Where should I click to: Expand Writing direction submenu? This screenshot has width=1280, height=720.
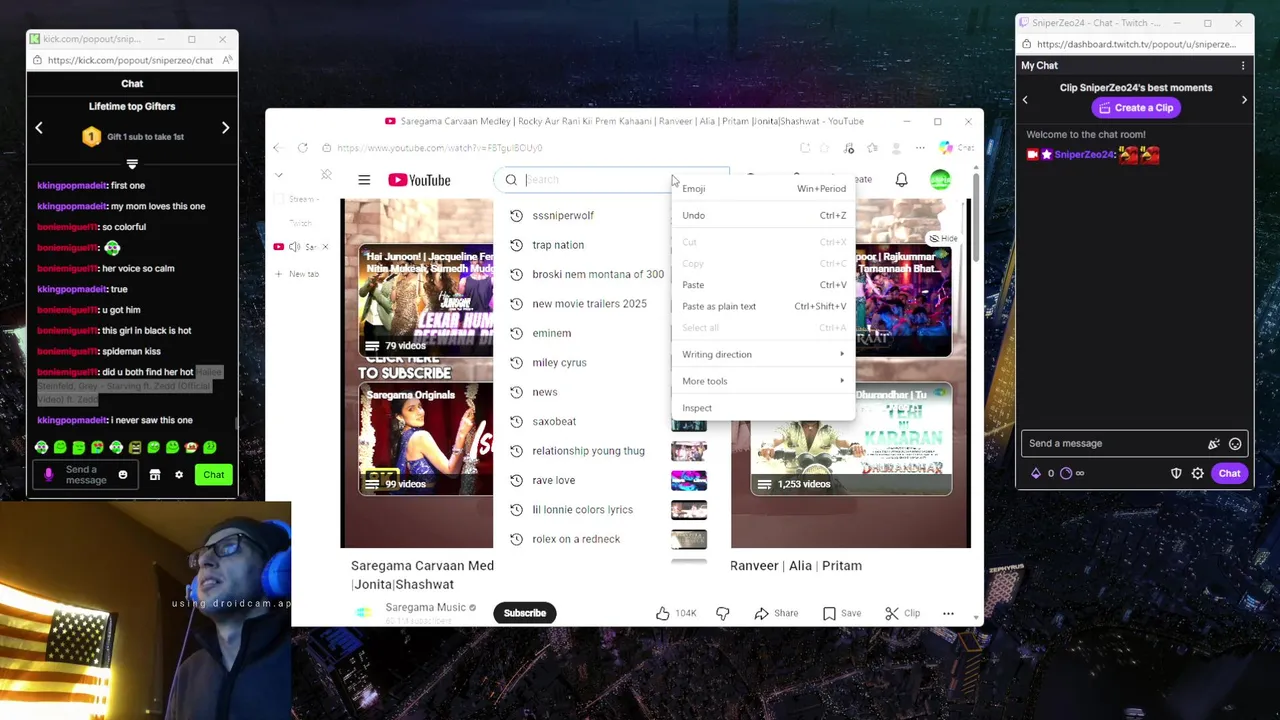pyautogui.click(x=763, y=354)
